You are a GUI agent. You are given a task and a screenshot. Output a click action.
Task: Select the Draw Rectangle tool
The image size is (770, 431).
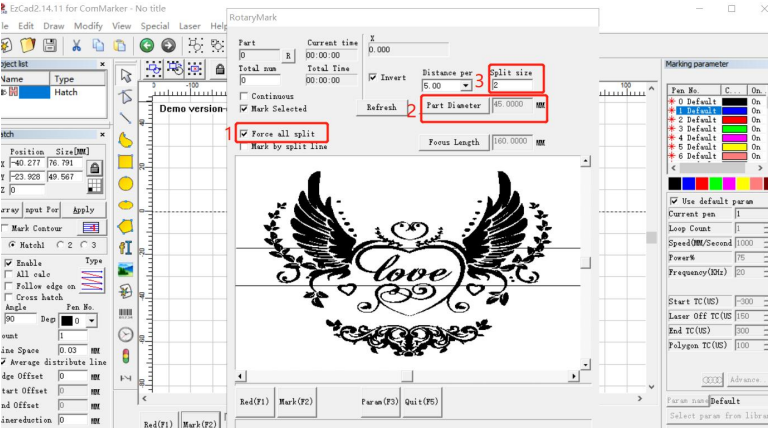tap(126, 161)
